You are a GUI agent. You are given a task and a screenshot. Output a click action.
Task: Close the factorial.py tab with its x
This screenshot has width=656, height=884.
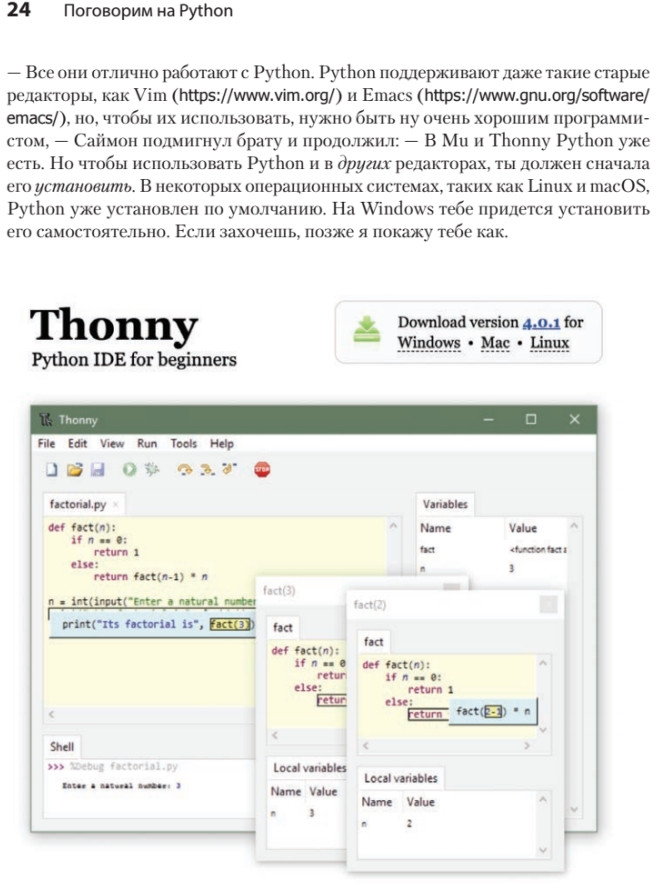click(115, 506)
